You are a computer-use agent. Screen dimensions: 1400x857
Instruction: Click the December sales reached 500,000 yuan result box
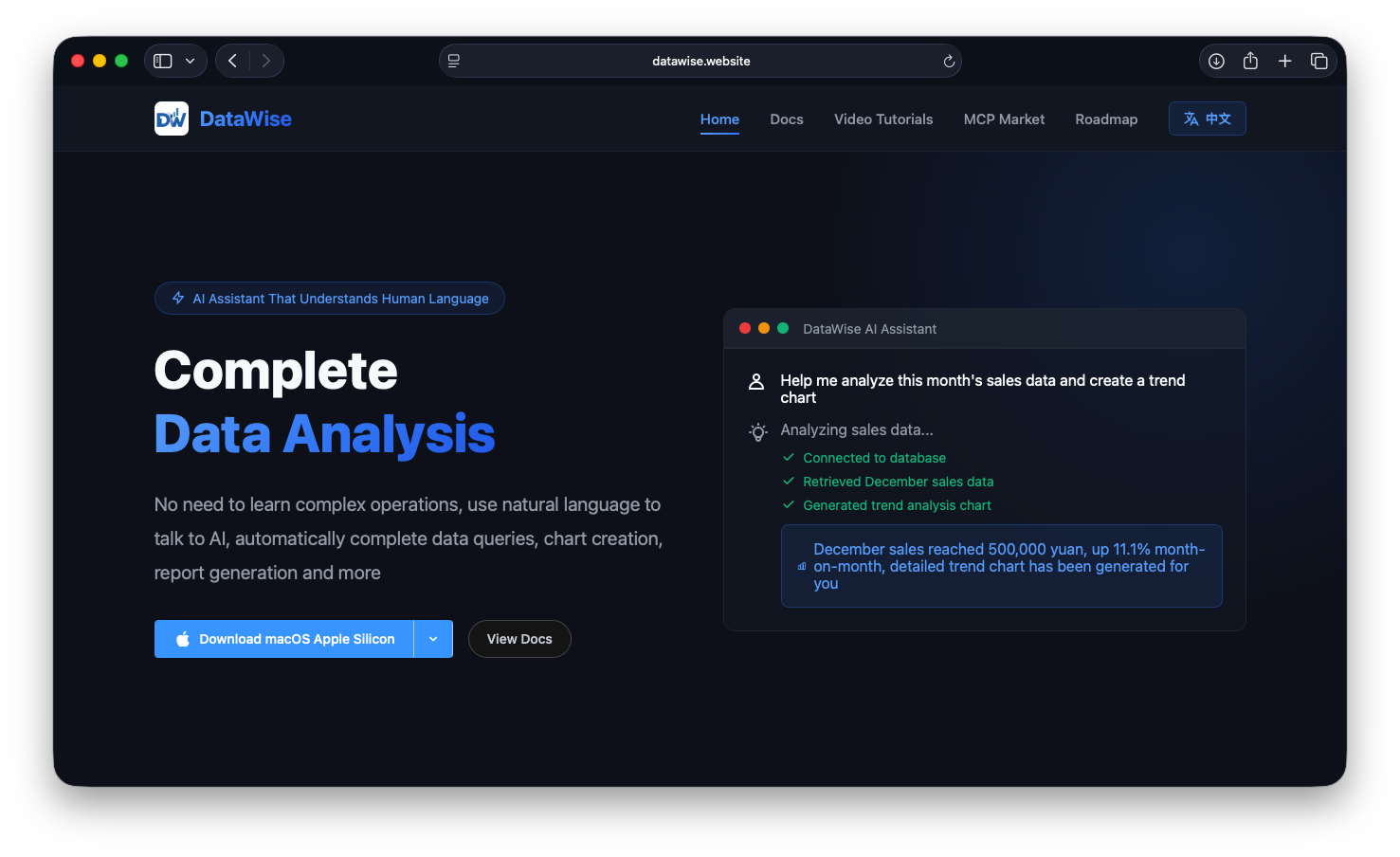click(1001, 566)
